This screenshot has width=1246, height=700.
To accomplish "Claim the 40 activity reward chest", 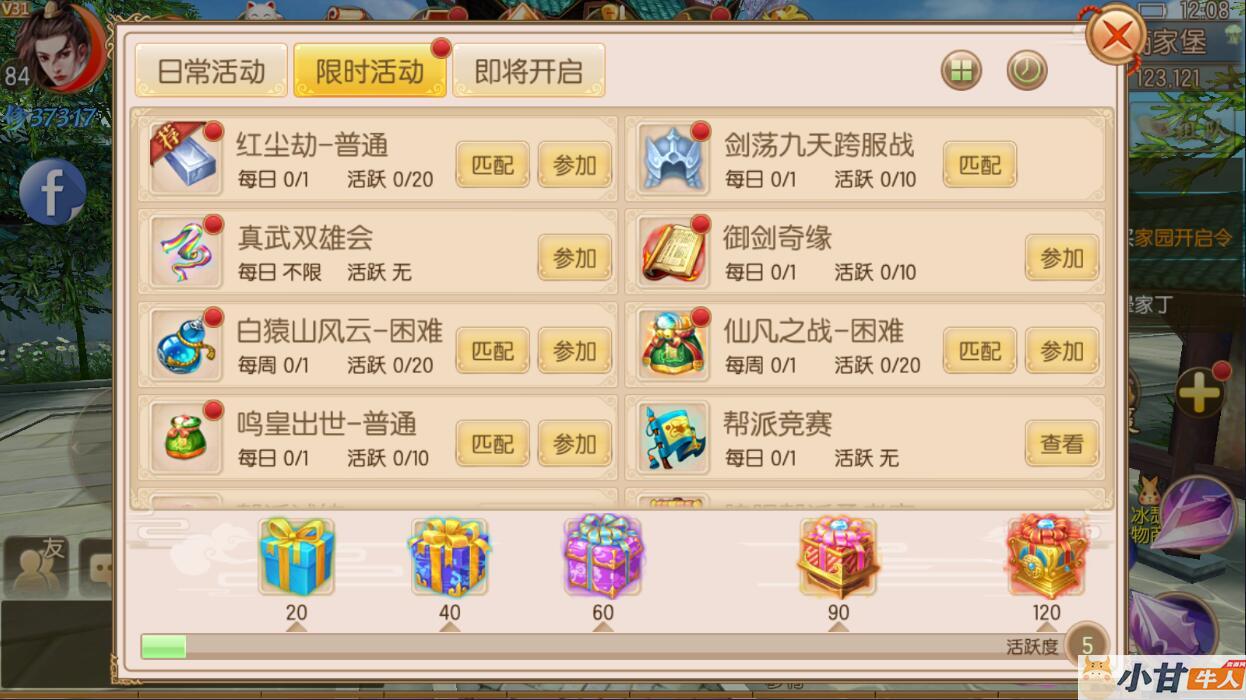I will (449, 556).
